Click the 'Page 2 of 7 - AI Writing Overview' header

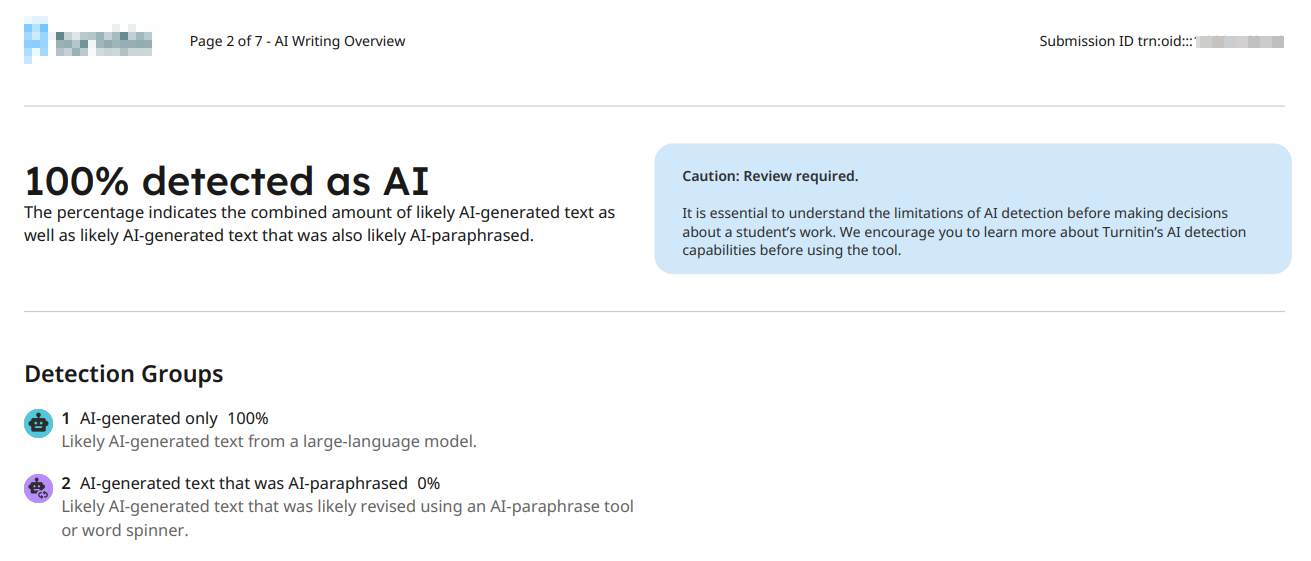[x=297, y=41]
